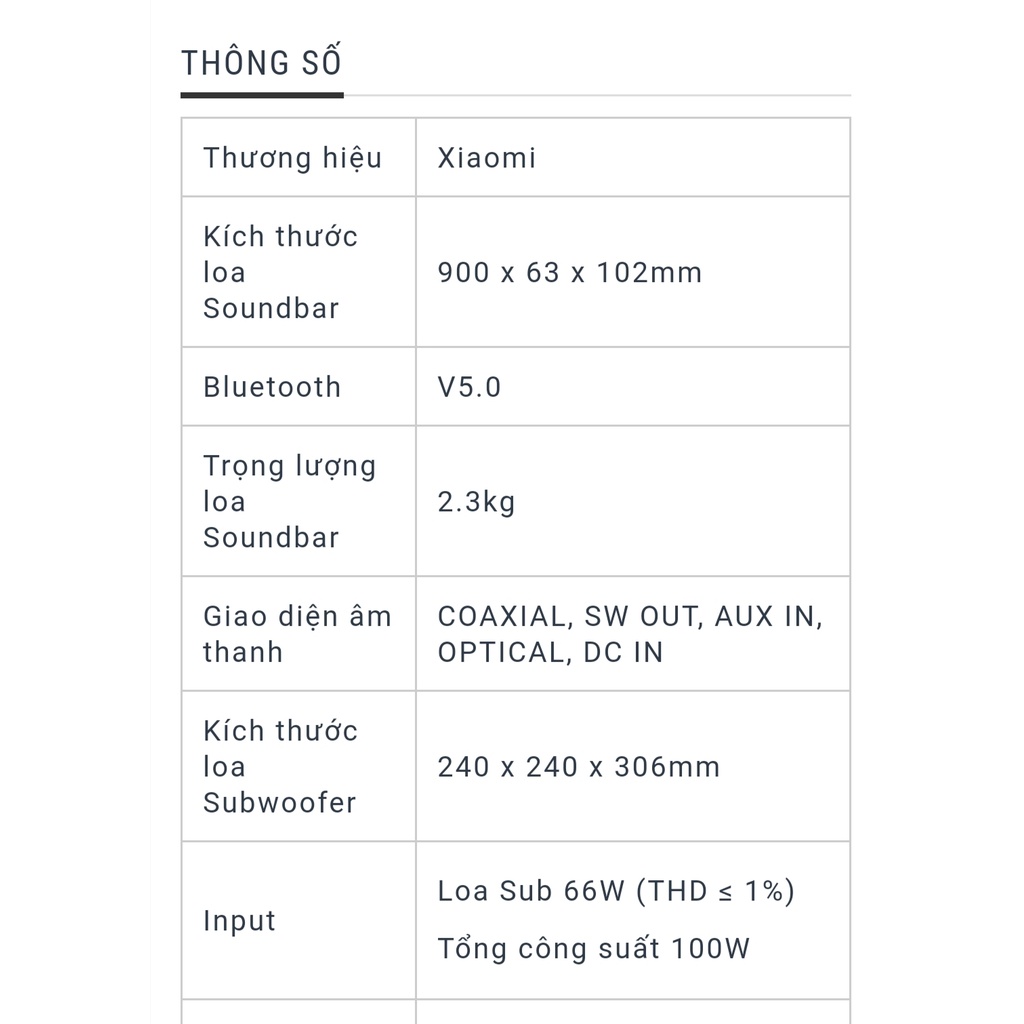Select the 240 x 240 x 306mm value

tap(579, 767)
